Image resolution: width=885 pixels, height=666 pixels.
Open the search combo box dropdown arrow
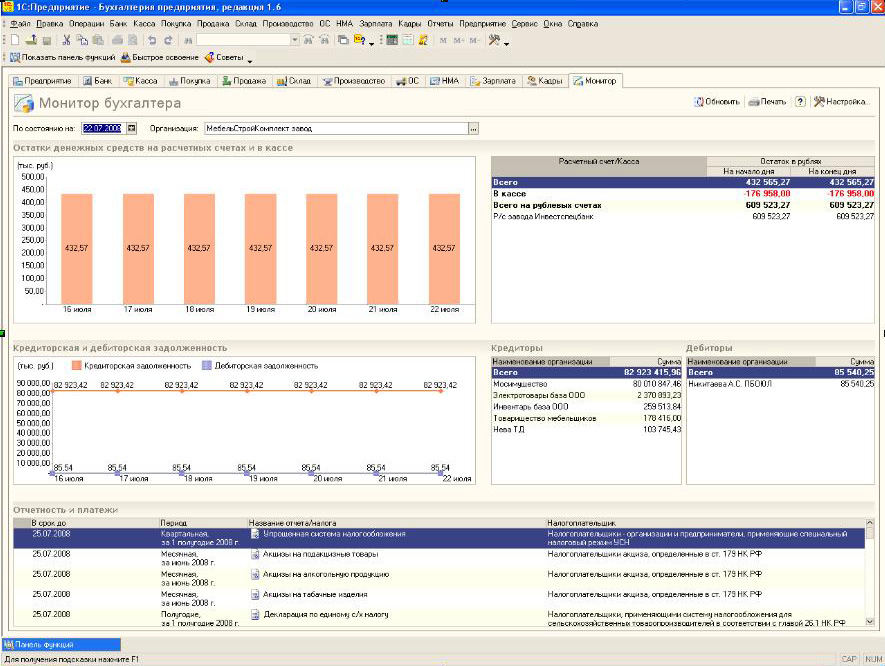coord(295,40)
